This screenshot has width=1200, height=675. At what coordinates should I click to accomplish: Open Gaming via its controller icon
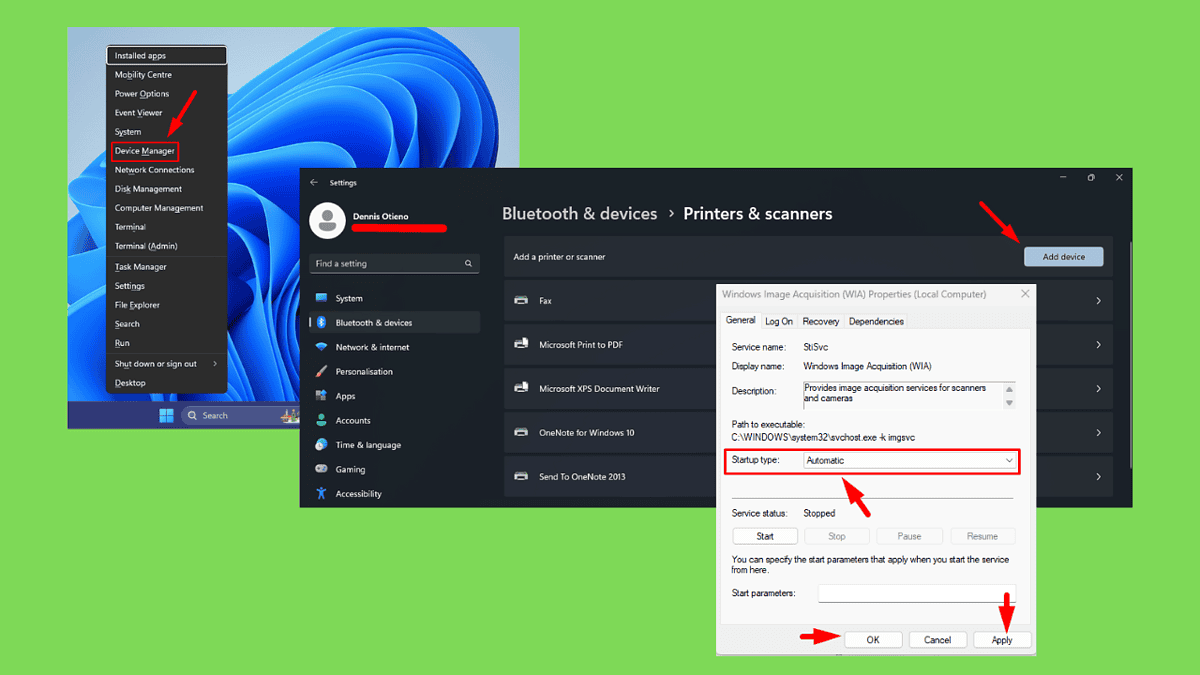point(321,469)
